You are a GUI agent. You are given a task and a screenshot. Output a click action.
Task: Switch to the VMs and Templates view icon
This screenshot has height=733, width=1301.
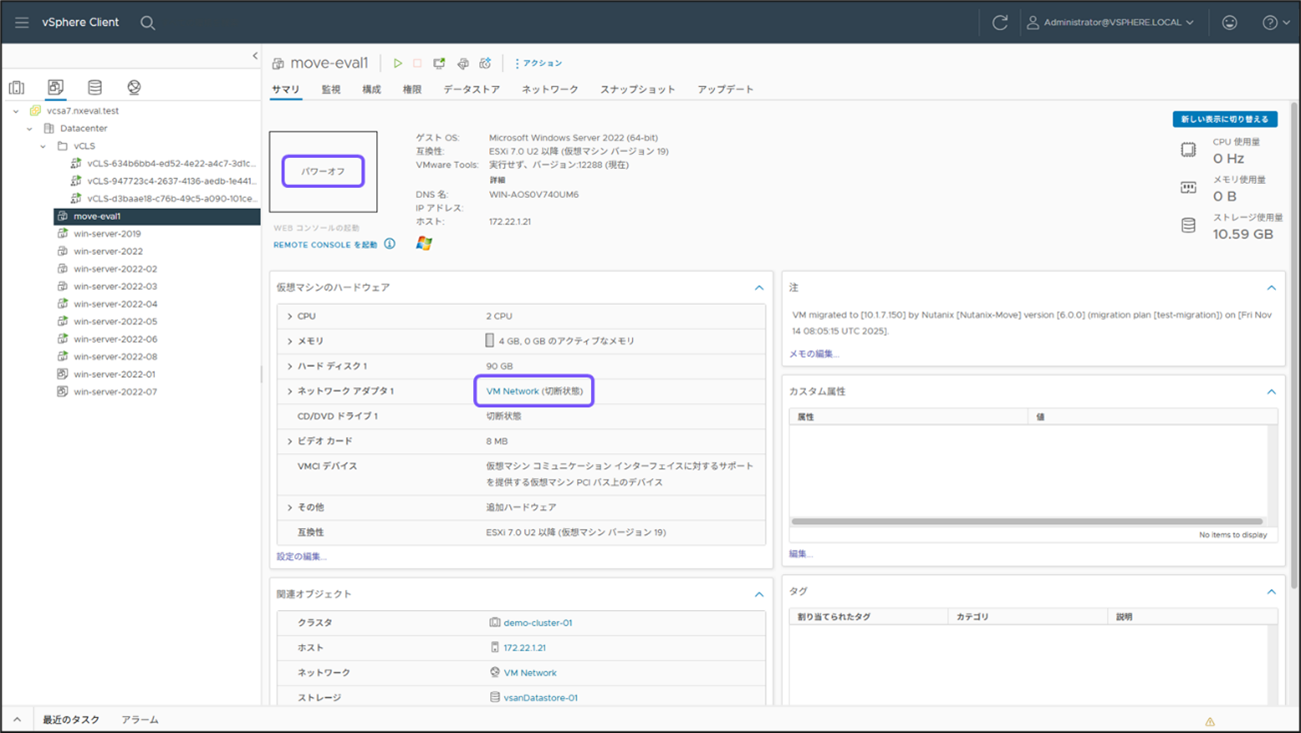pyautogui.click(x=55, y=88)
